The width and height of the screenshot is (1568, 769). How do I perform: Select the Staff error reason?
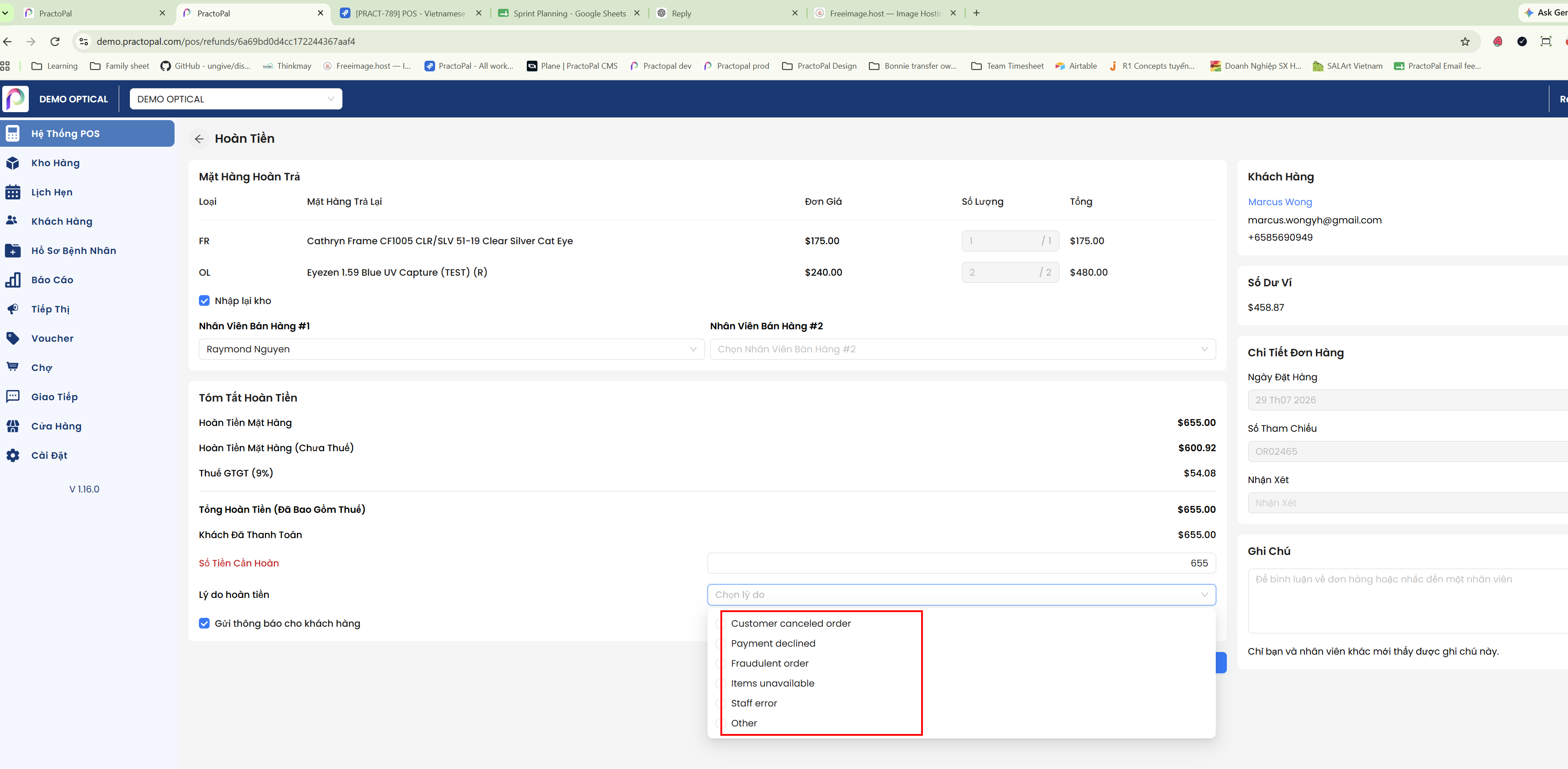point(961,703)
